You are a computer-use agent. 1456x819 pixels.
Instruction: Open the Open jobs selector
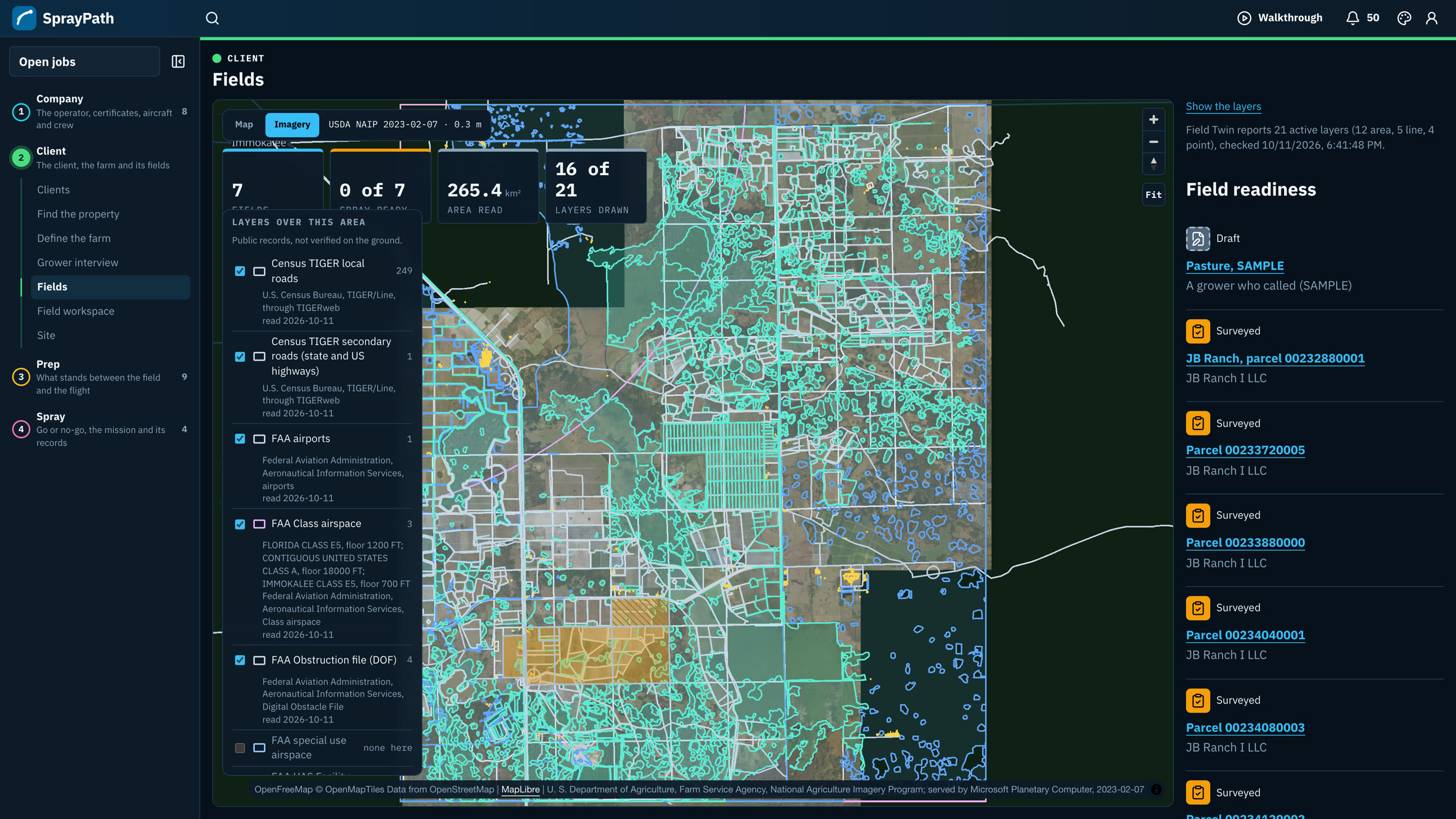coord(84,61)
